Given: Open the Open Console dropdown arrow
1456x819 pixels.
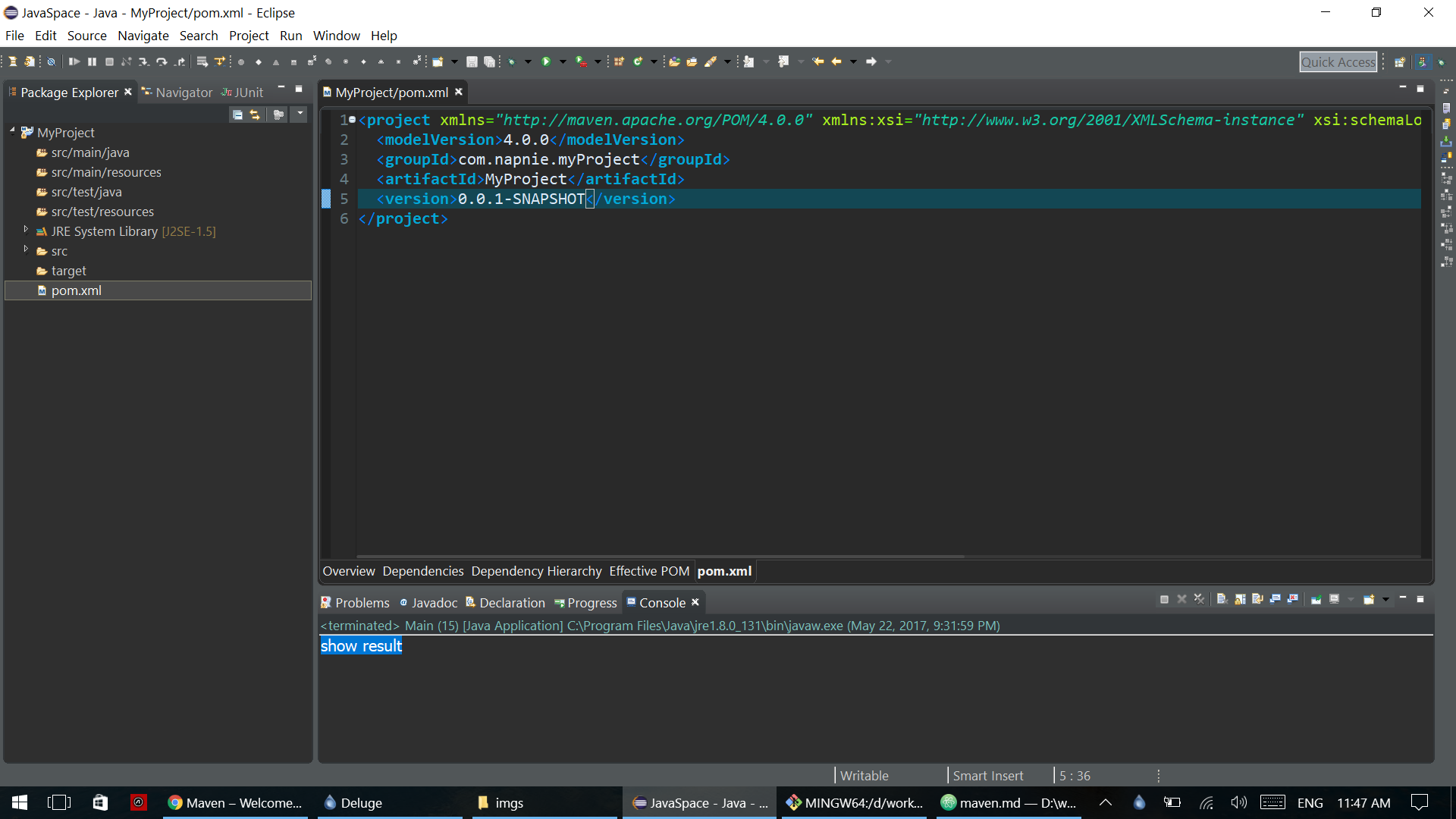Looking at the screenshot, I should [1385, 599].
